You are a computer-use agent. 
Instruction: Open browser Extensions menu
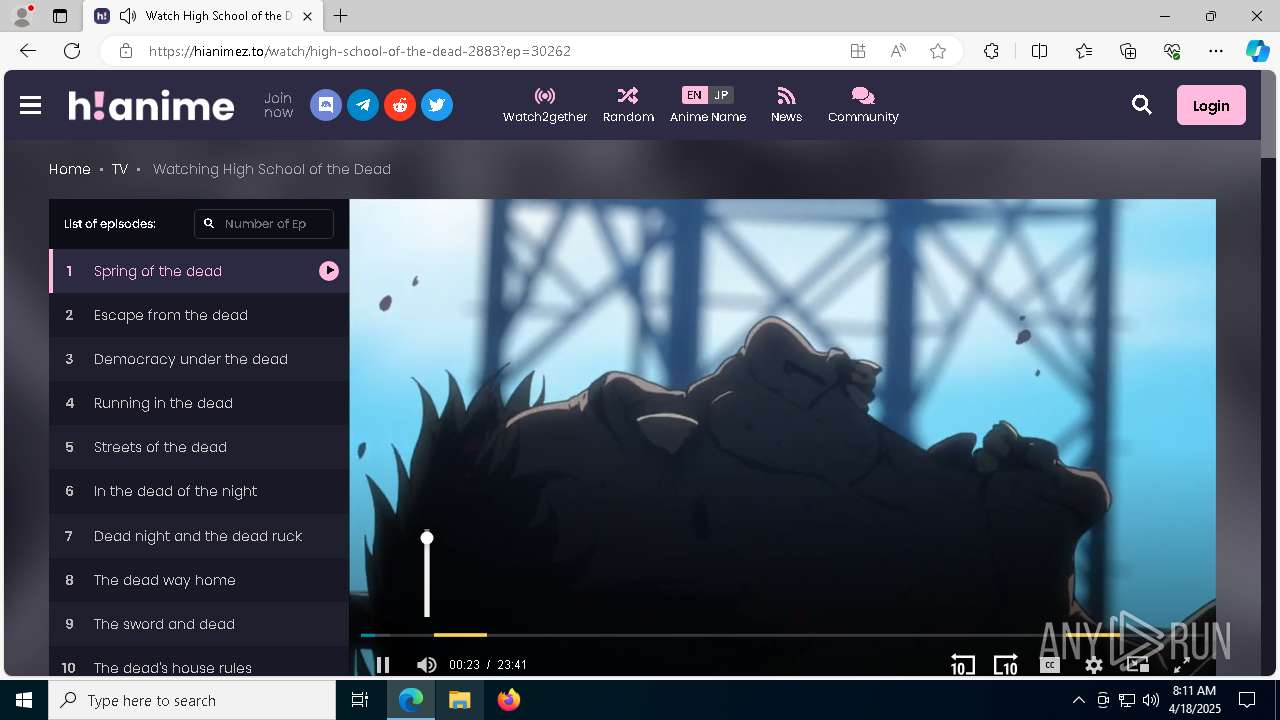[x=991, y=51]
